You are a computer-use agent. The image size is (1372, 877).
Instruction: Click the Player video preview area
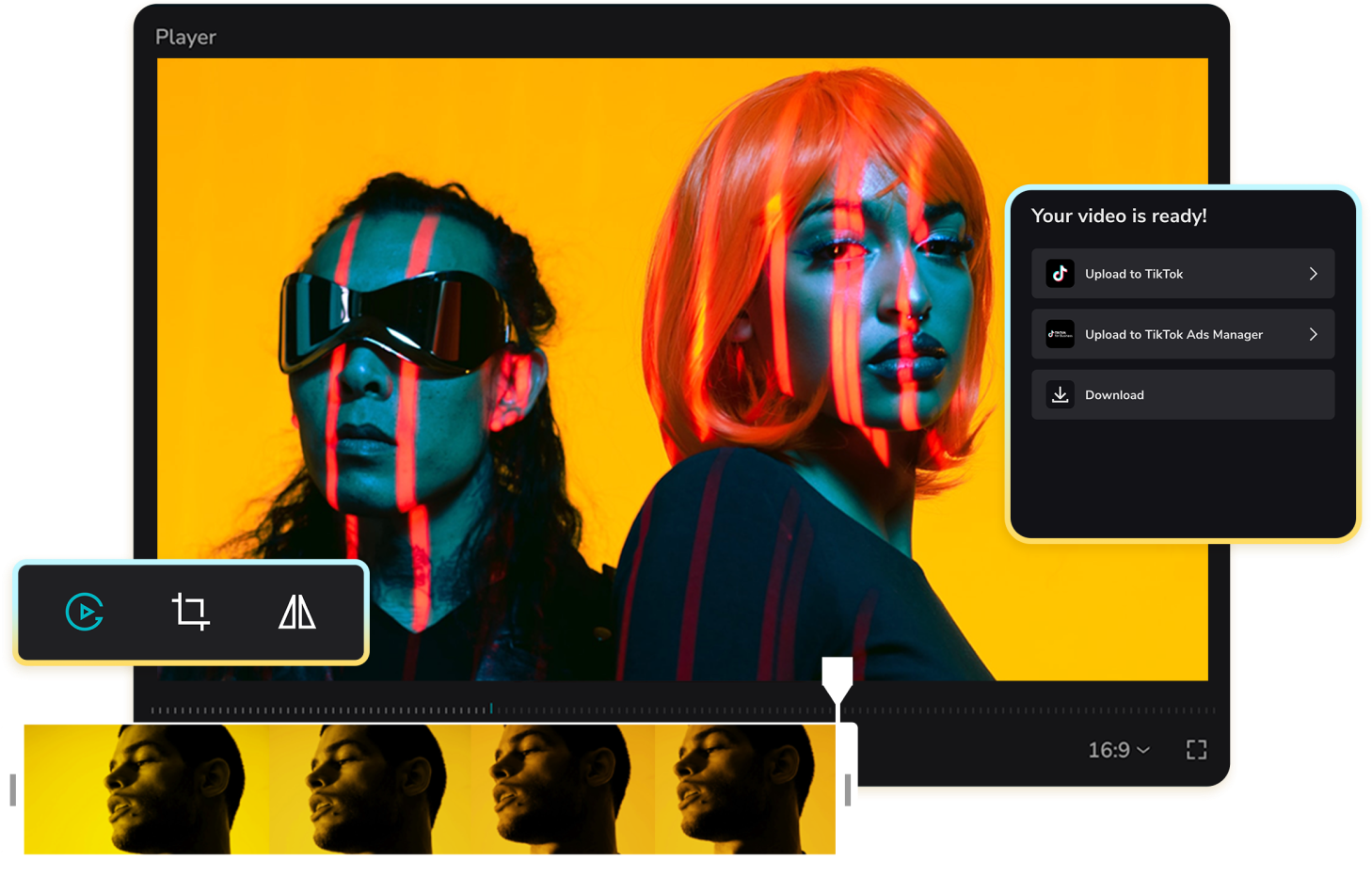[x=682, y=369]
